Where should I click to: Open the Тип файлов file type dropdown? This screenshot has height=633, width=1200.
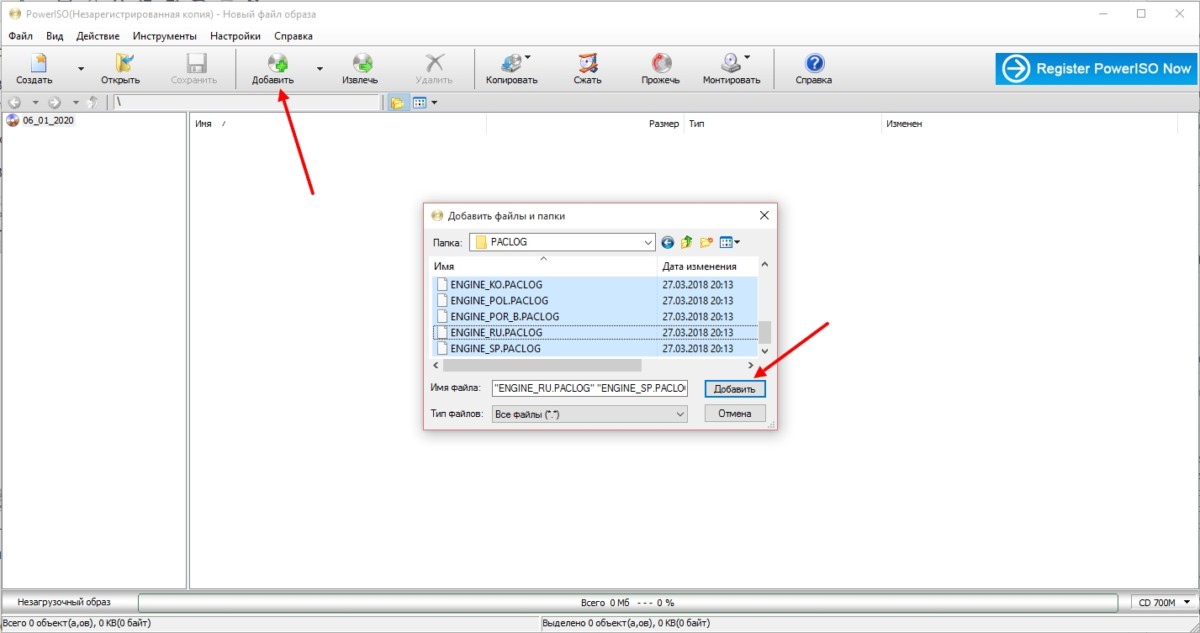679,414
